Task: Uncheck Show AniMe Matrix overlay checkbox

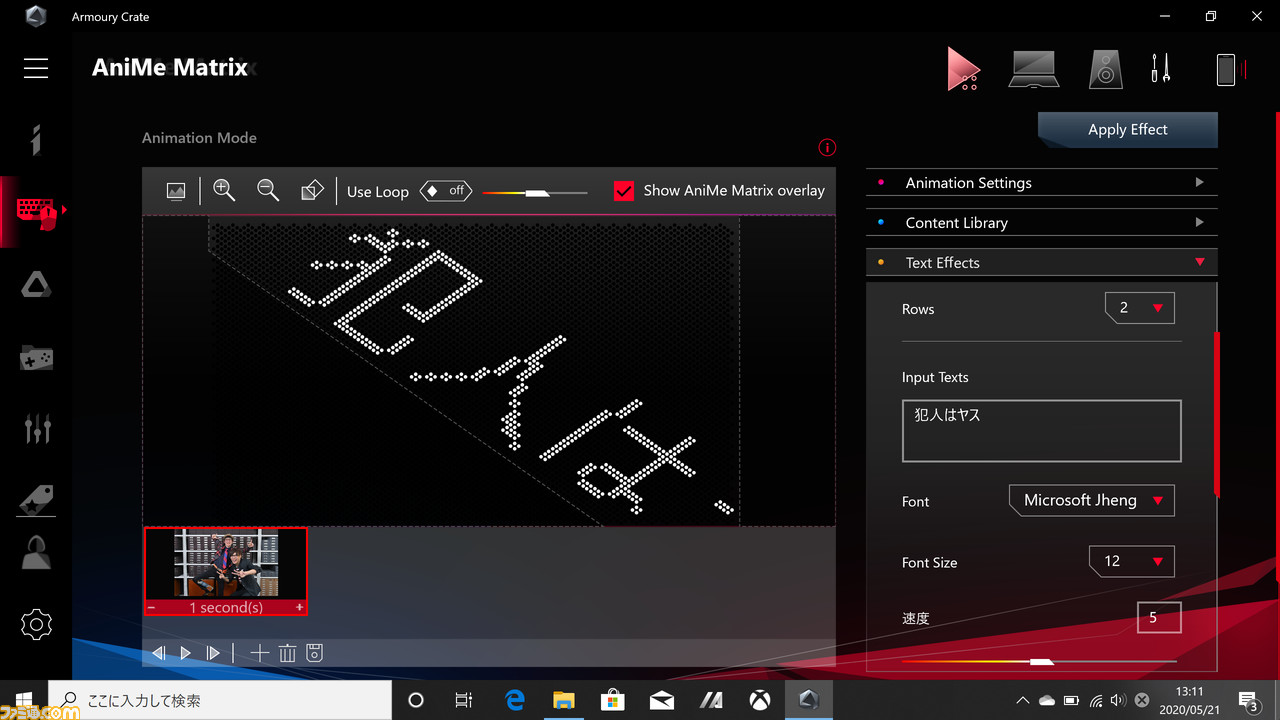Action: point(624,191)
